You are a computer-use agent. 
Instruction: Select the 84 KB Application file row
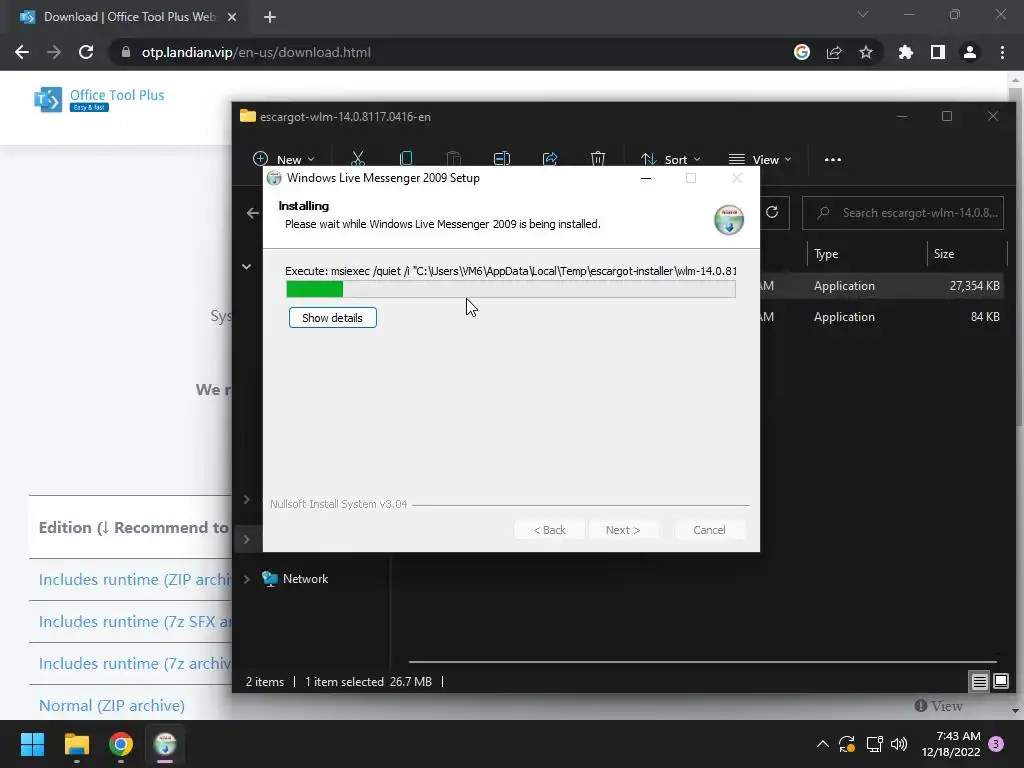pos(884,317)
